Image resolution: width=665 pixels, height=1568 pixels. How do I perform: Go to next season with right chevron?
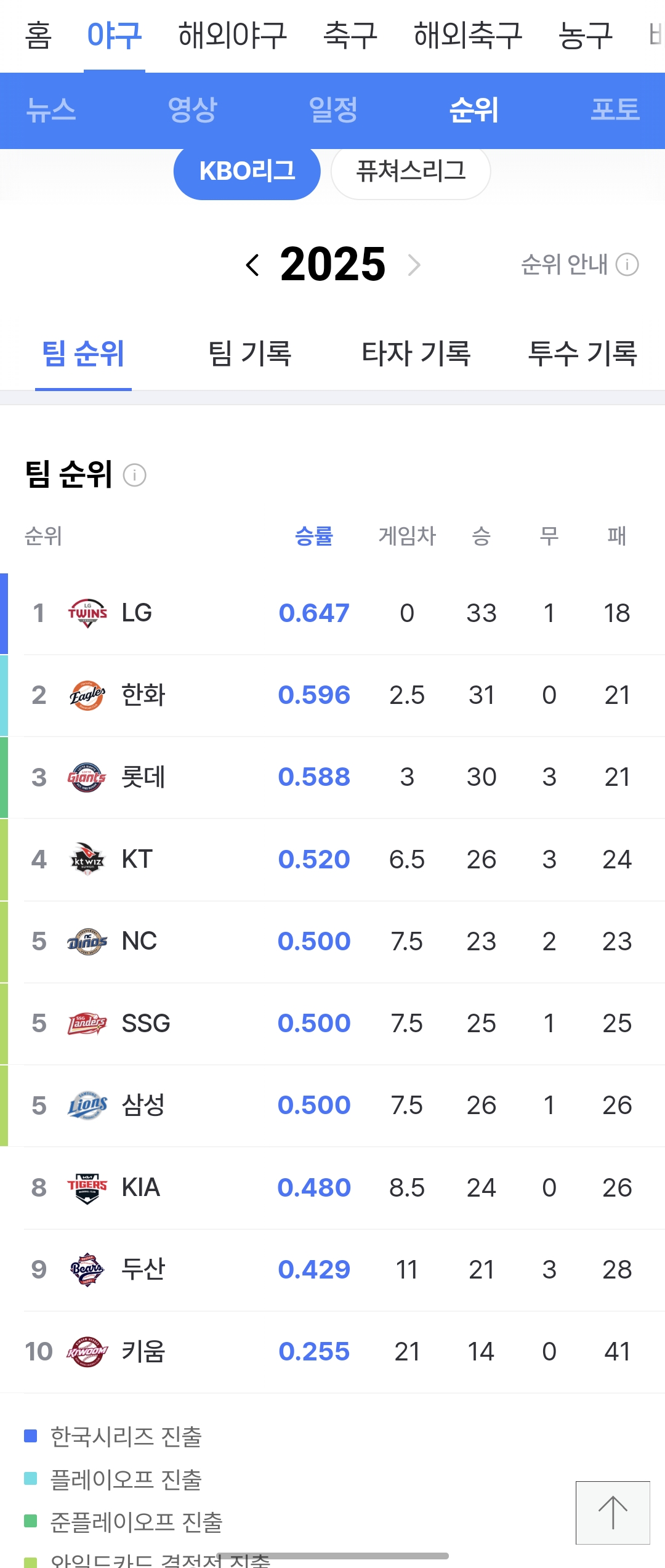(x=414, y=265)
